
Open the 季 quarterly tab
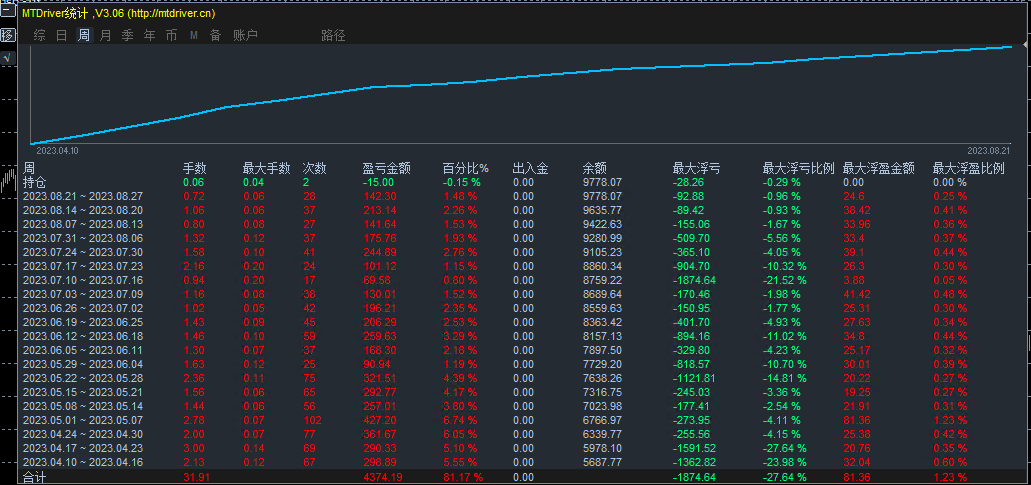point(128,35)
